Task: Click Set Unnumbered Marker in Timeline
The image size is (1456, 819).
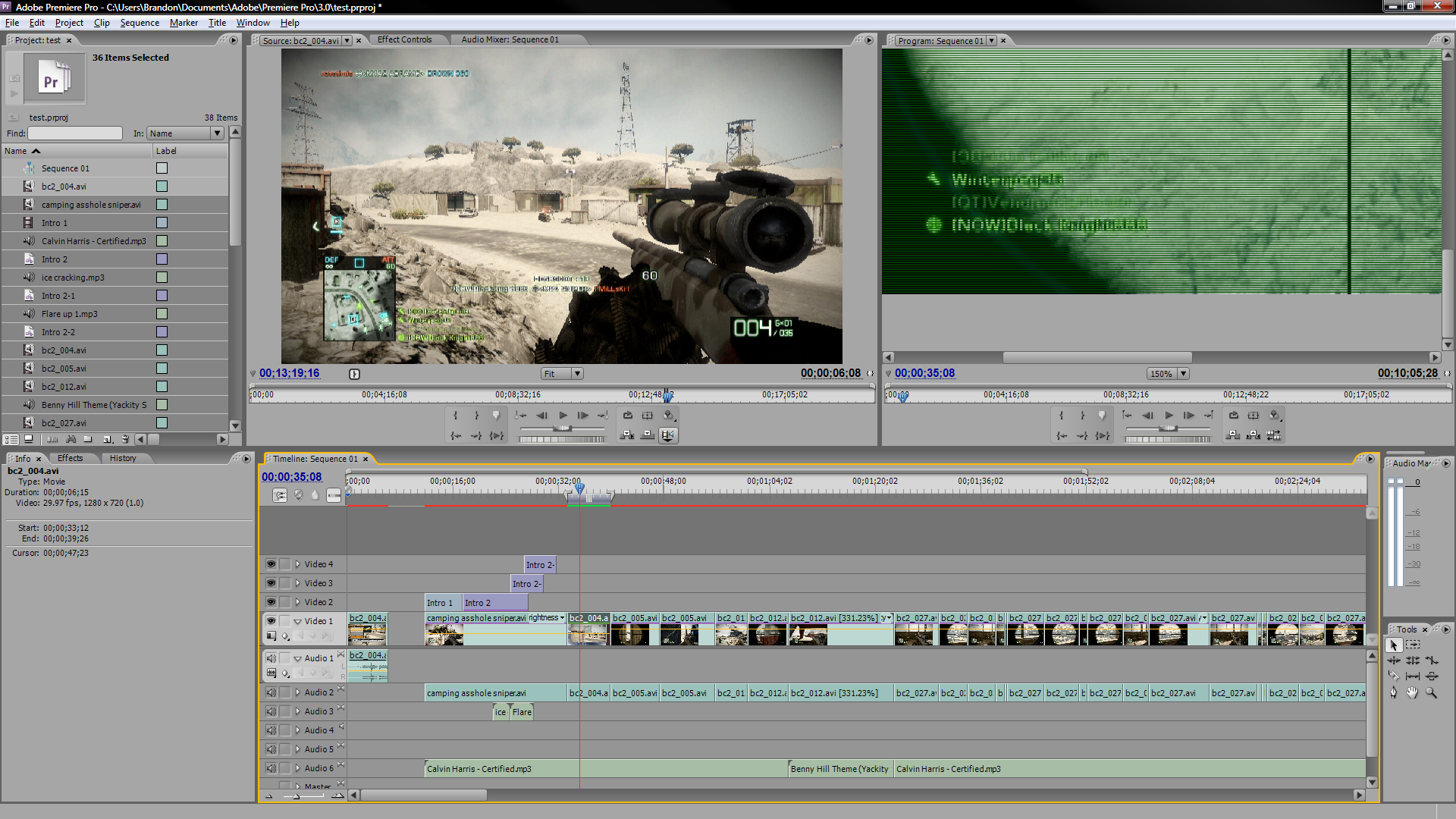Action: 315,495
